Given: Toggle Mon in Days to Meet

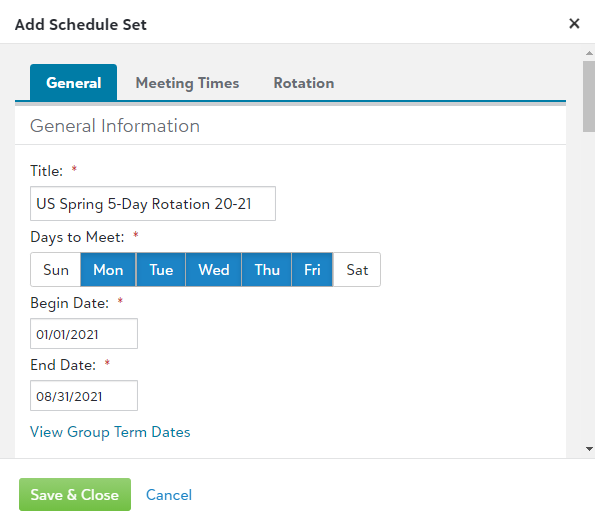Looking at the screenshot, I should (108, 270).
